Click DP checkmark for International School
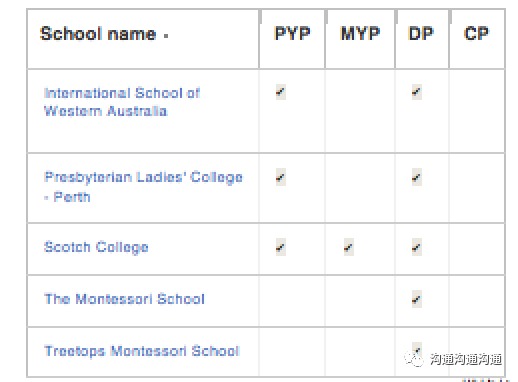The image size is (518, 382). point(417,92)
